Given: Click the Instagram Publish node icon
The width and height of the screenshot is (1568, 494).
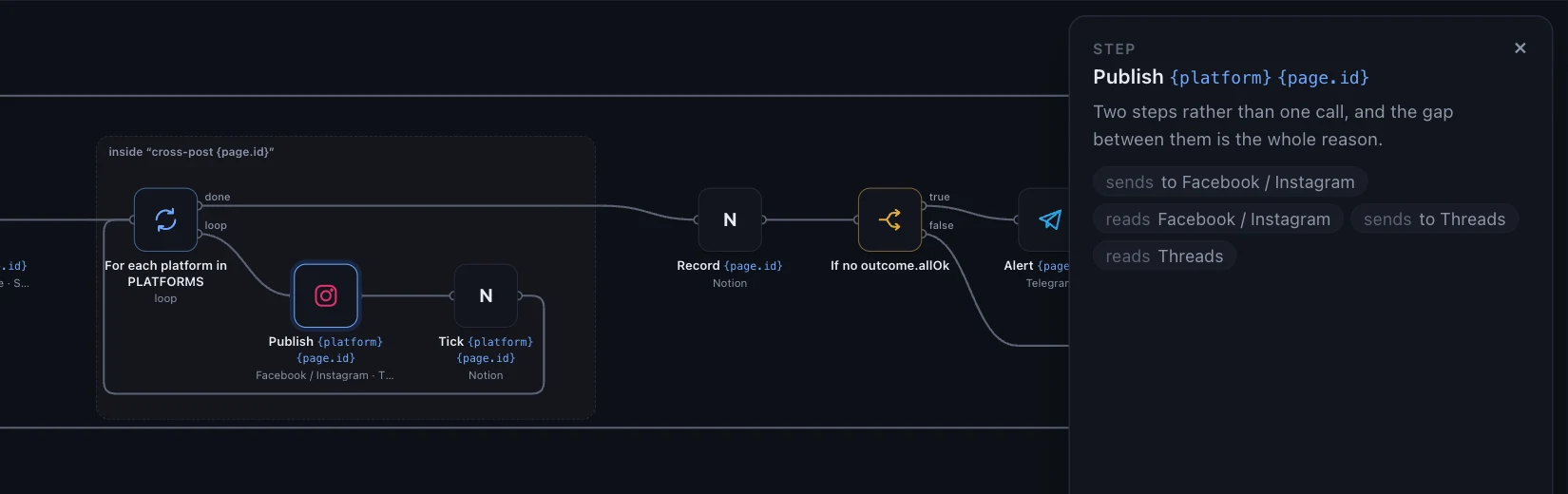Looking at the screenshot, I should [x=326, y=295].
